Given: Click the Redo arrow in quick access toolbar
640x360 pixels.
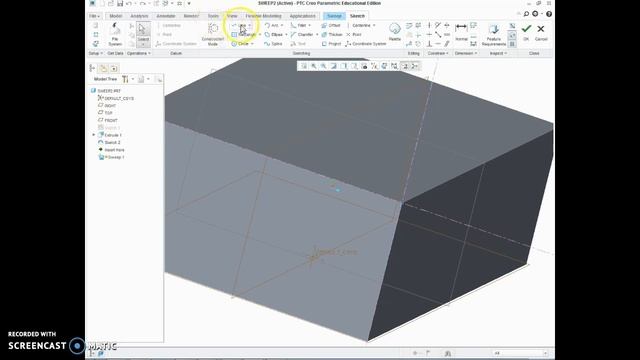Looking at the screenshot, I should (142, 4).
